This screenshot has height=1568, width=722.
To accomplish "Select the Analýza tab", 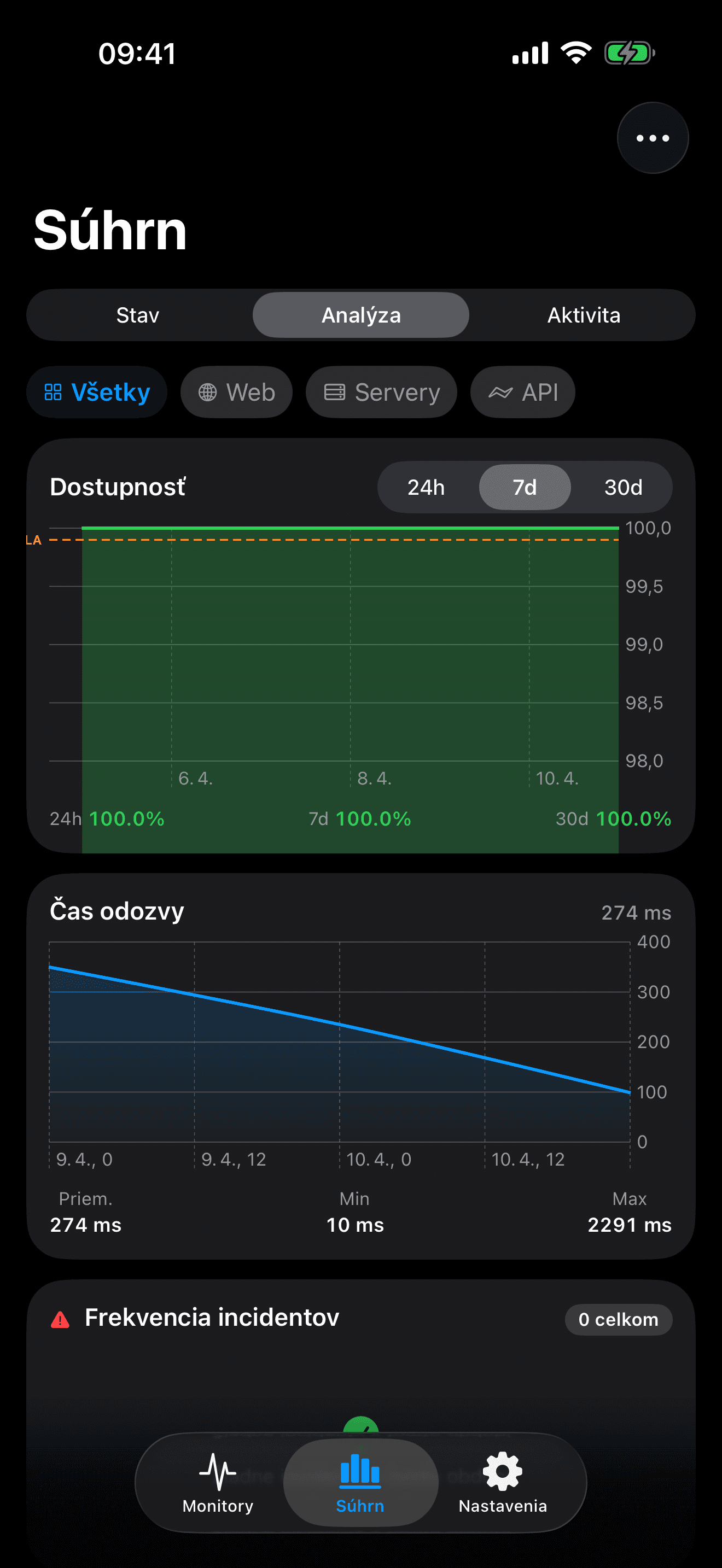I will point(360,315).
